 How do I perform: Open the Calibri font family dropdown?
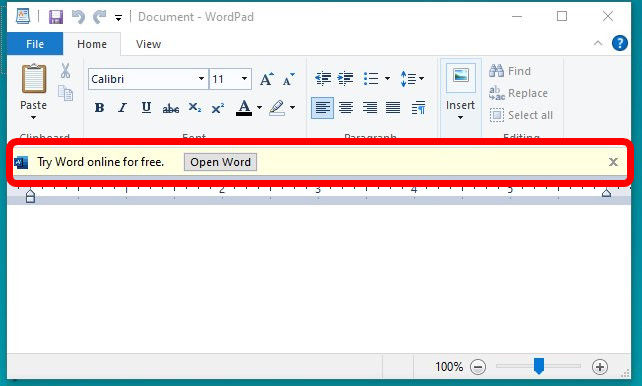(x=201, y=79)
